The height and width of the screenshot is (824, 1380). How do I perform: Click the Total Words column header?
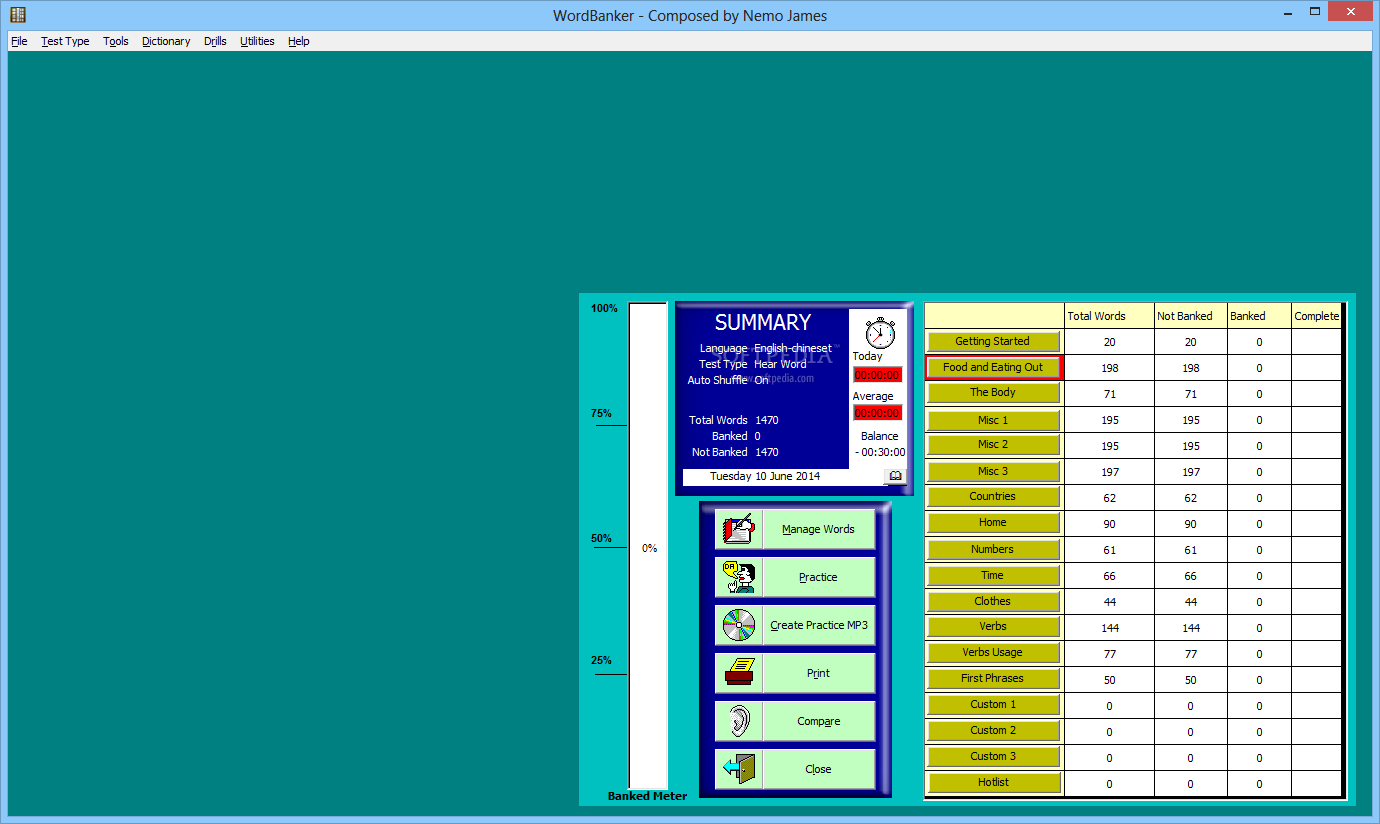pyautogui.click(x=1109, y=316)
